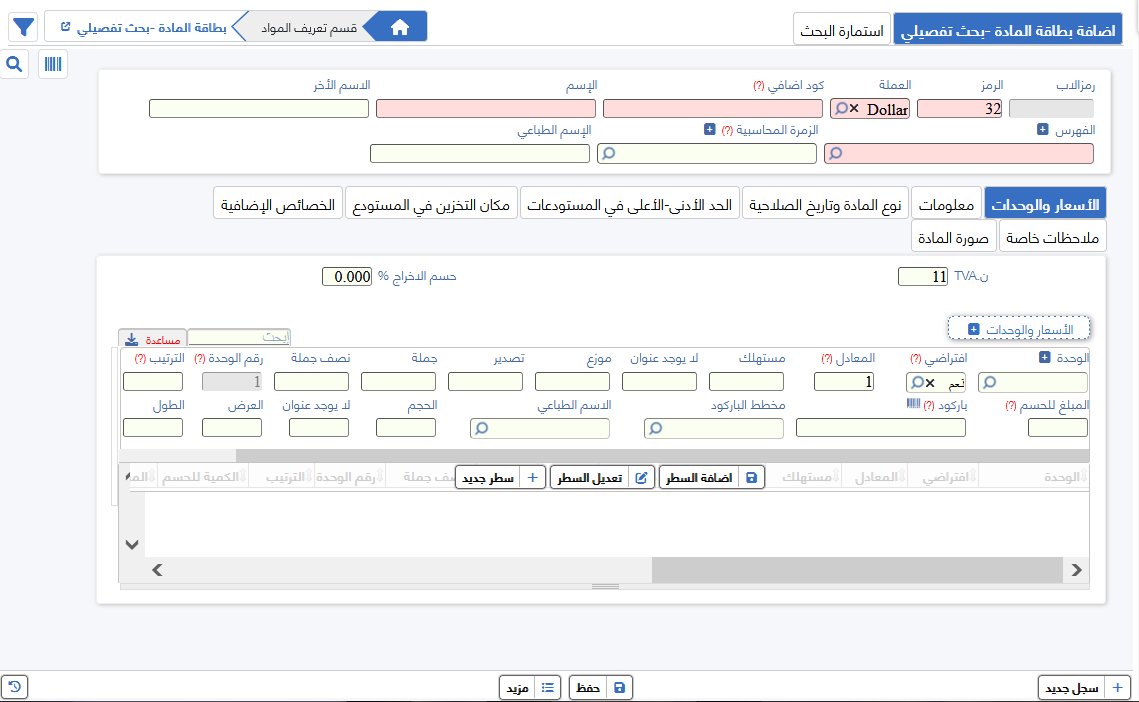Image resolution: width=1139 pixels, height=702 pixels.
Task: Click the reset icon at the bottom left
Action: tap(14, 687)
